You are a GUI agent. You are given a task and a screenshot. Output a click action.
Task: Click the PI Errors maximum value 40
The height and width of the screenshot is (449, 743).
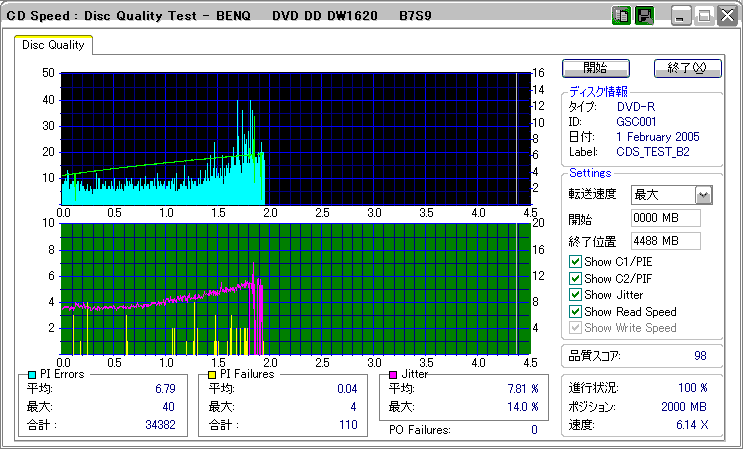[x=168, y=407]
